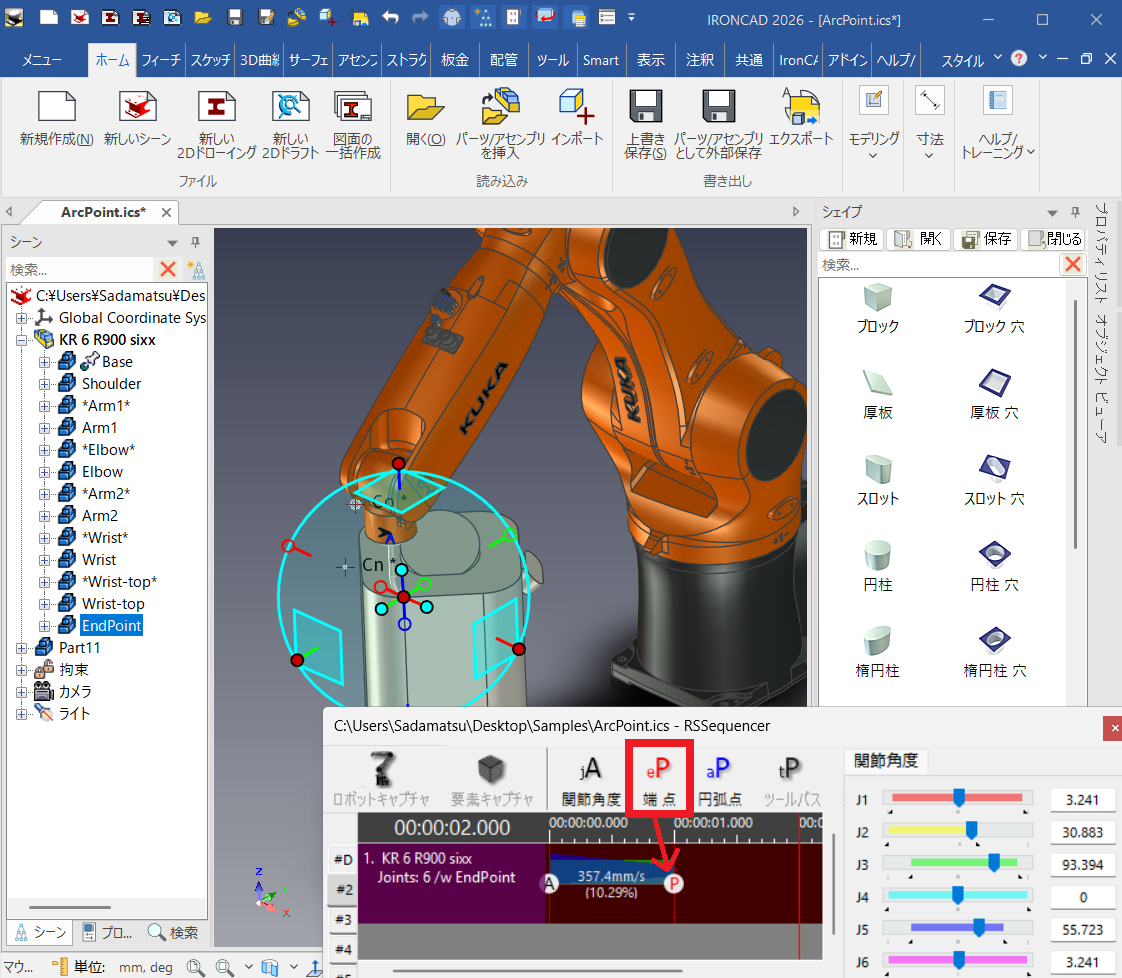Click the 開く button in シェイプ panel
The image size is (1122, 978).
[x=920, y=239]
